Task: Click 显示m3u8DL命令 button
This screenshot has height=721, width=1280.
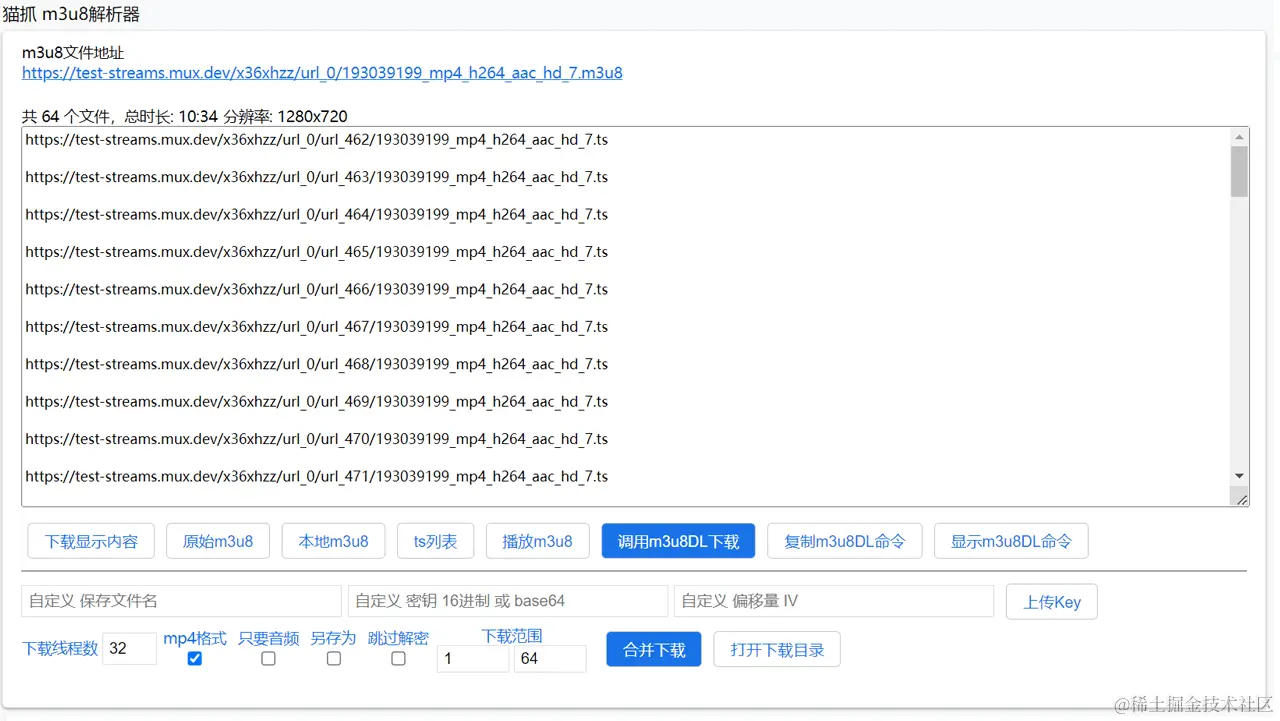Action: 1011,541
